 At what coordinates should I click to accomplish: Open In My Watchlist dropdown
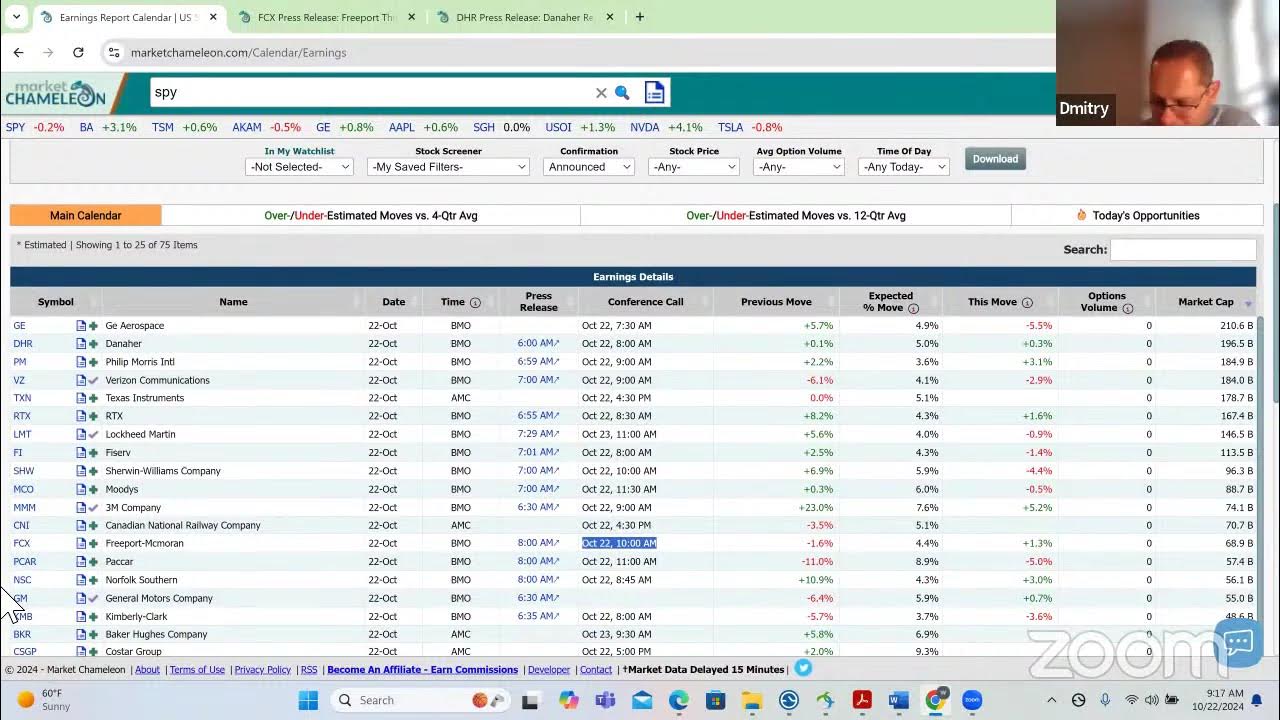tap(299, 167)
